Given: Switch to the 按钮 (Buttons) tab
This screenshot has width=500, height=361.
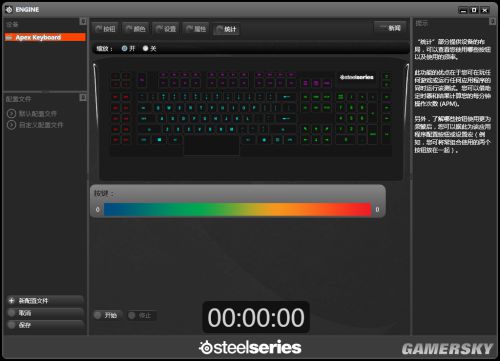Looking at the screenshot, I should 105,29.
